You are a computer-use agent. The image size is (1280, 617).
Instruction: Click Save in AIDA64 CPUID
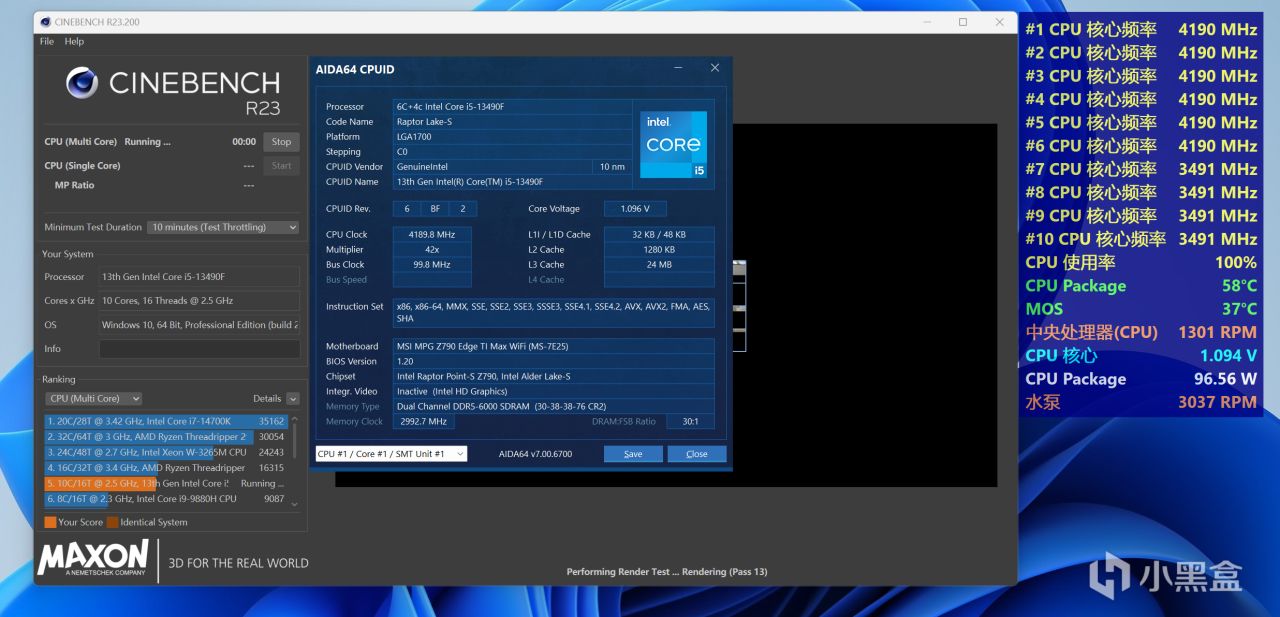pyautogui.click(x=633, y=454)
